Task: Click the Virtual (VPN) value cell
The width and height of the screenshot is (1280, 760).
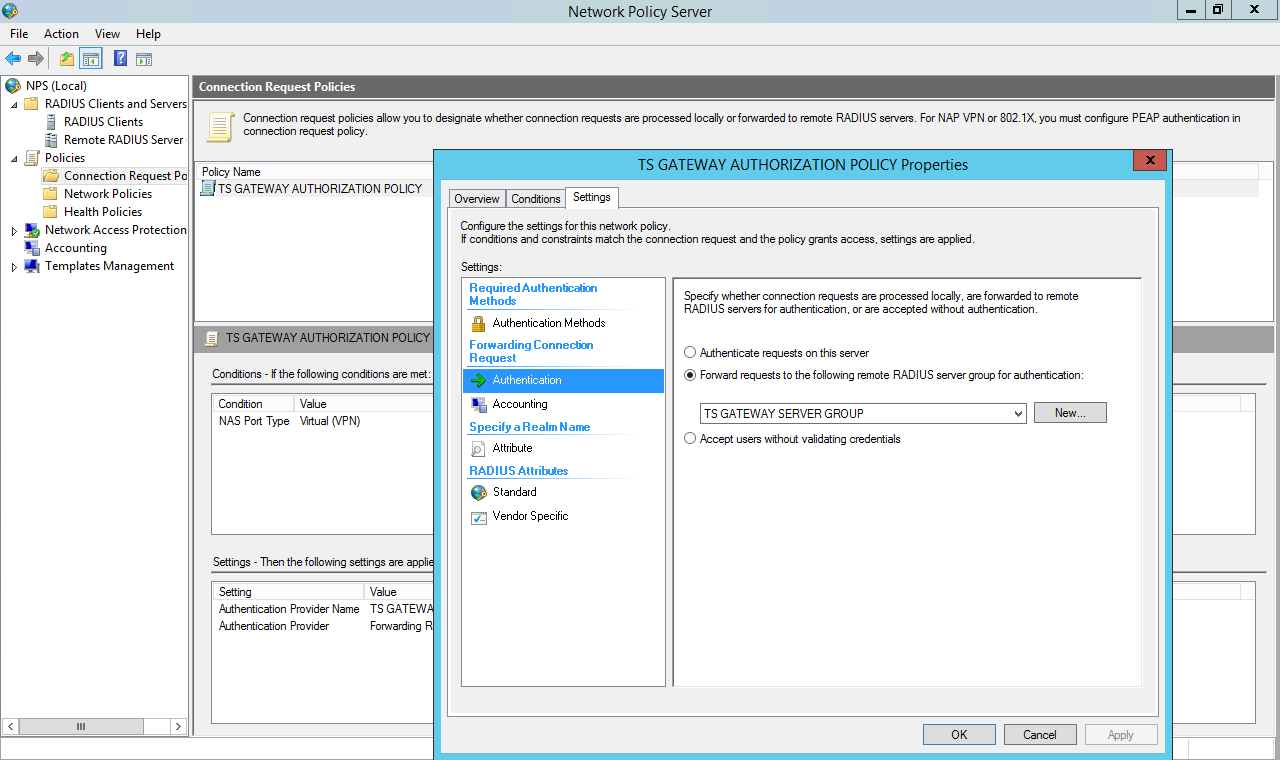Action: point(330,421)
